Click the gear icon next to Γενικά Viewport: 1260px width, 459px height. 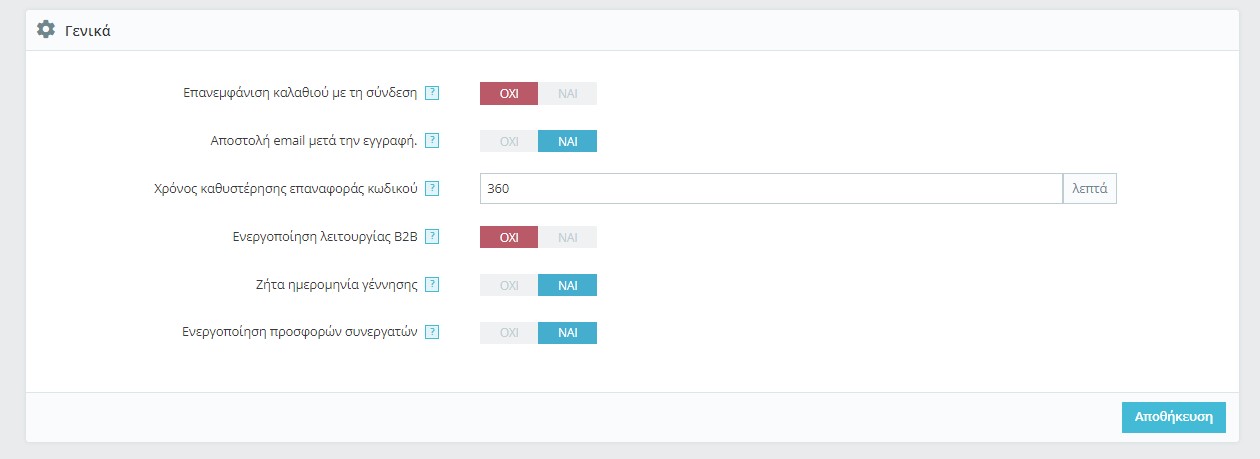click(45, 30)
